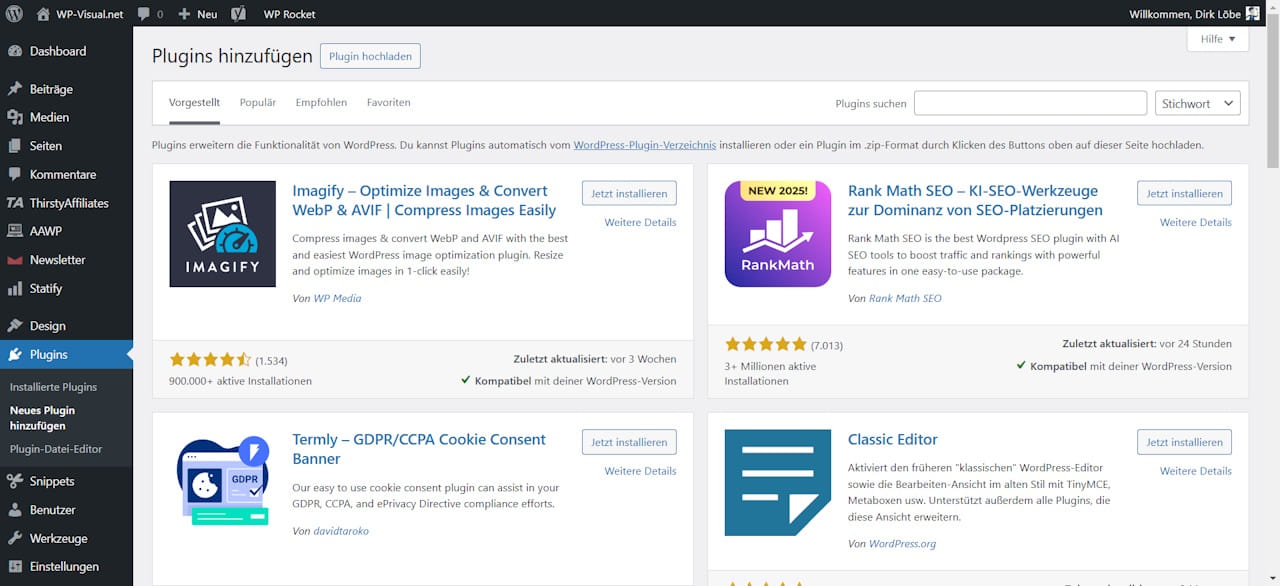
Task: Install the Classic Editor plugin
Action: click(x=1184, y=442)
